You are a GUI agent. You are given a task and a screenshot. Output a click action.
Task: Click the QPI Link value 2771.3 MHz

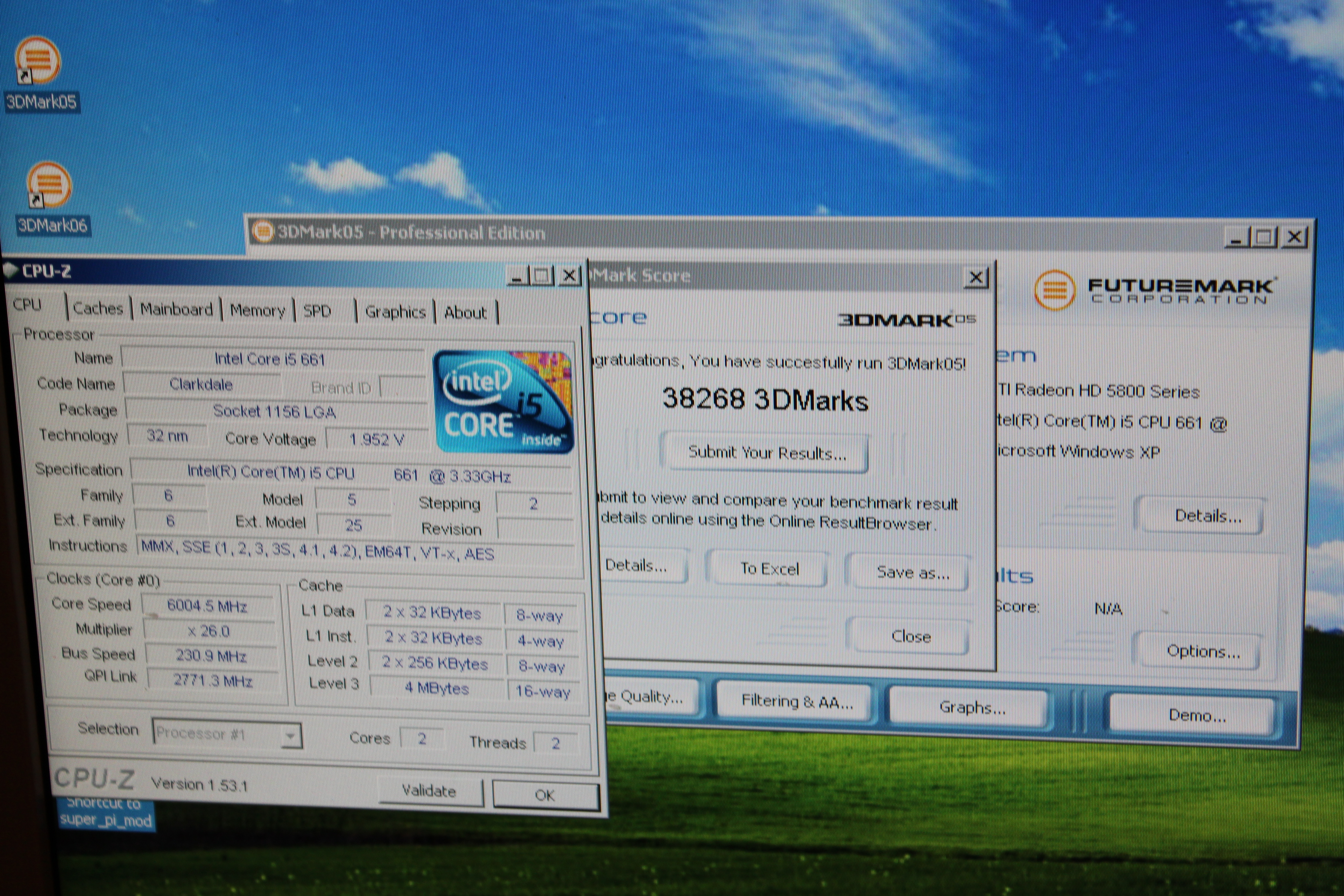[213, 680]
